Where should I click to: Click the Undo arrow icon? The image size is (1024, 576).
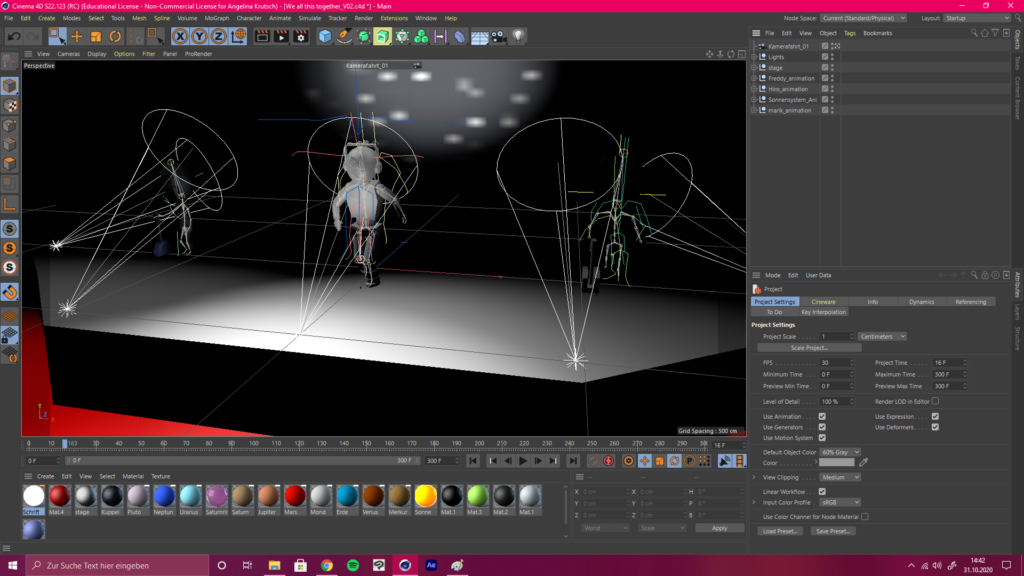[14, 37]
